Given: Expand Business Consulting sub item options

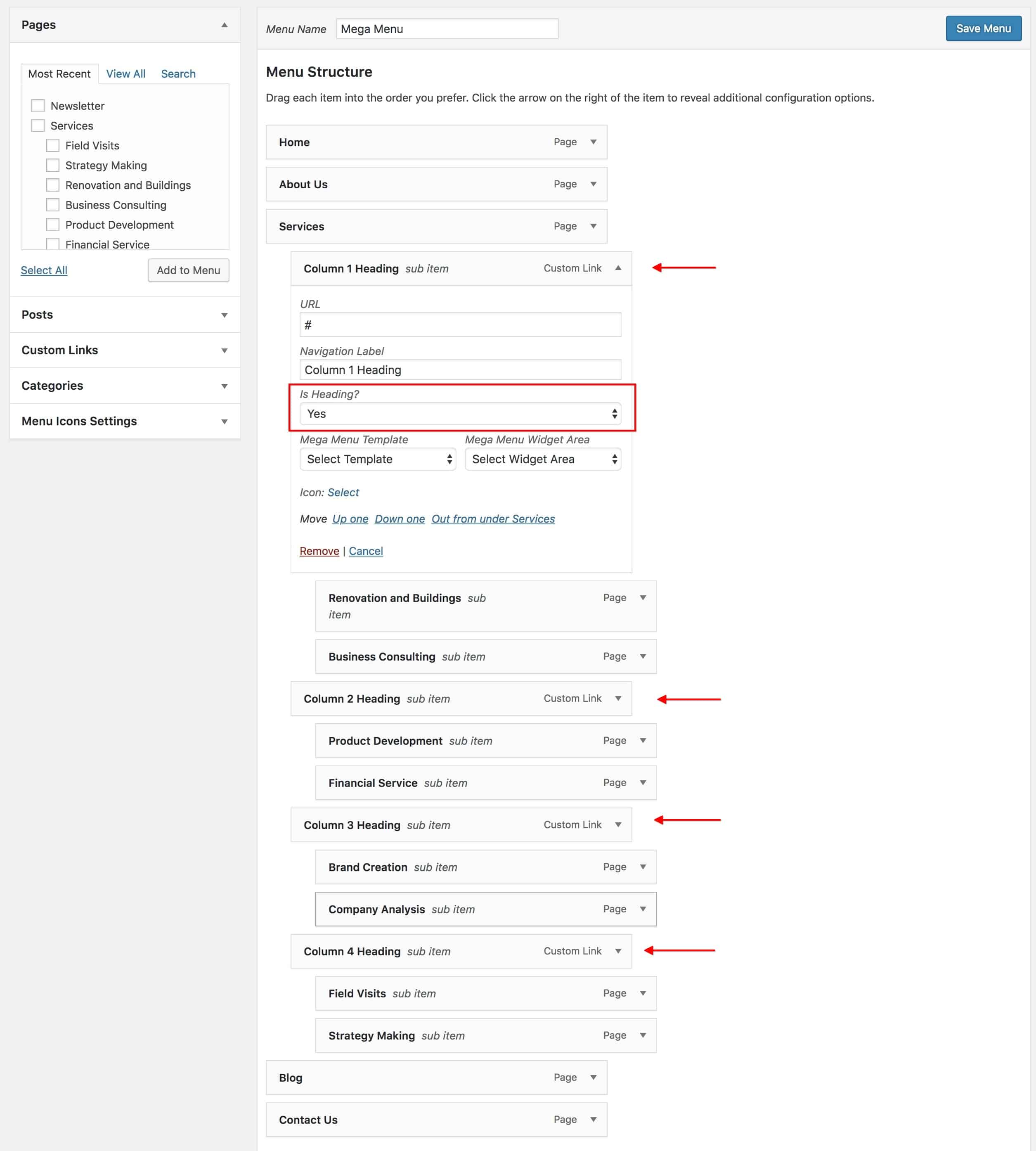Looking at the screenshot, I should 643,656.
